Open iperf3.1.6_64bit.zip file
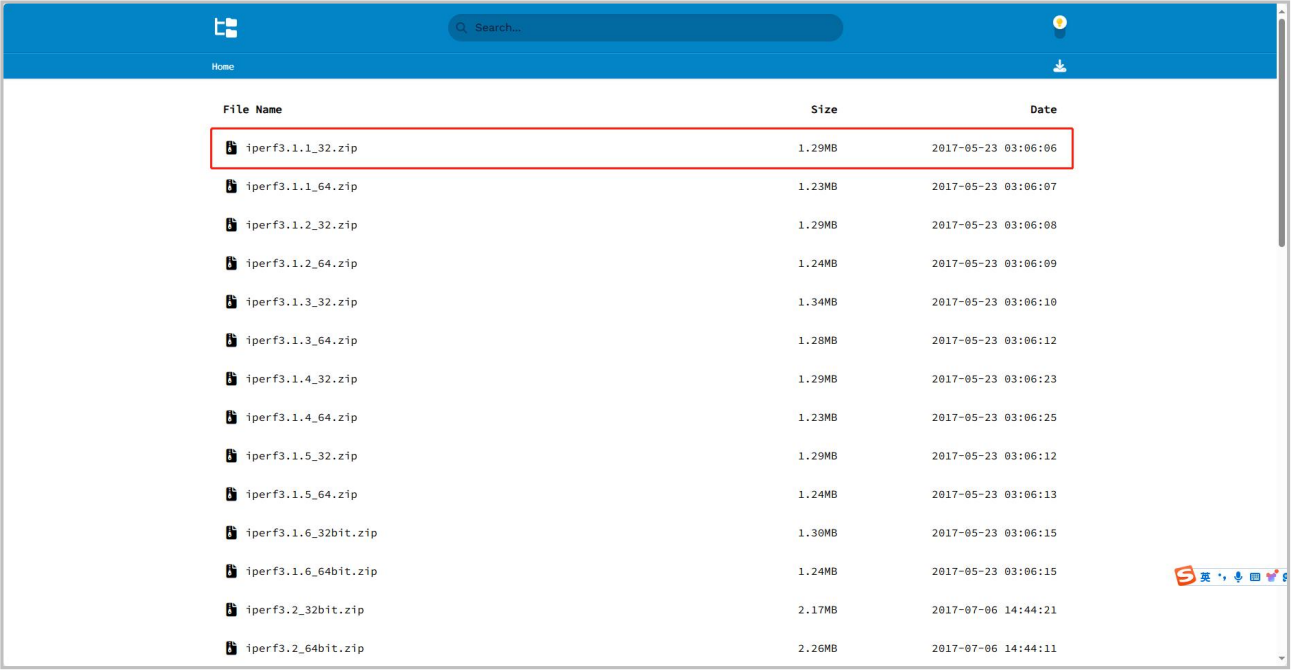This screenshot has width=1291, height=670. [x=311, y=572]
